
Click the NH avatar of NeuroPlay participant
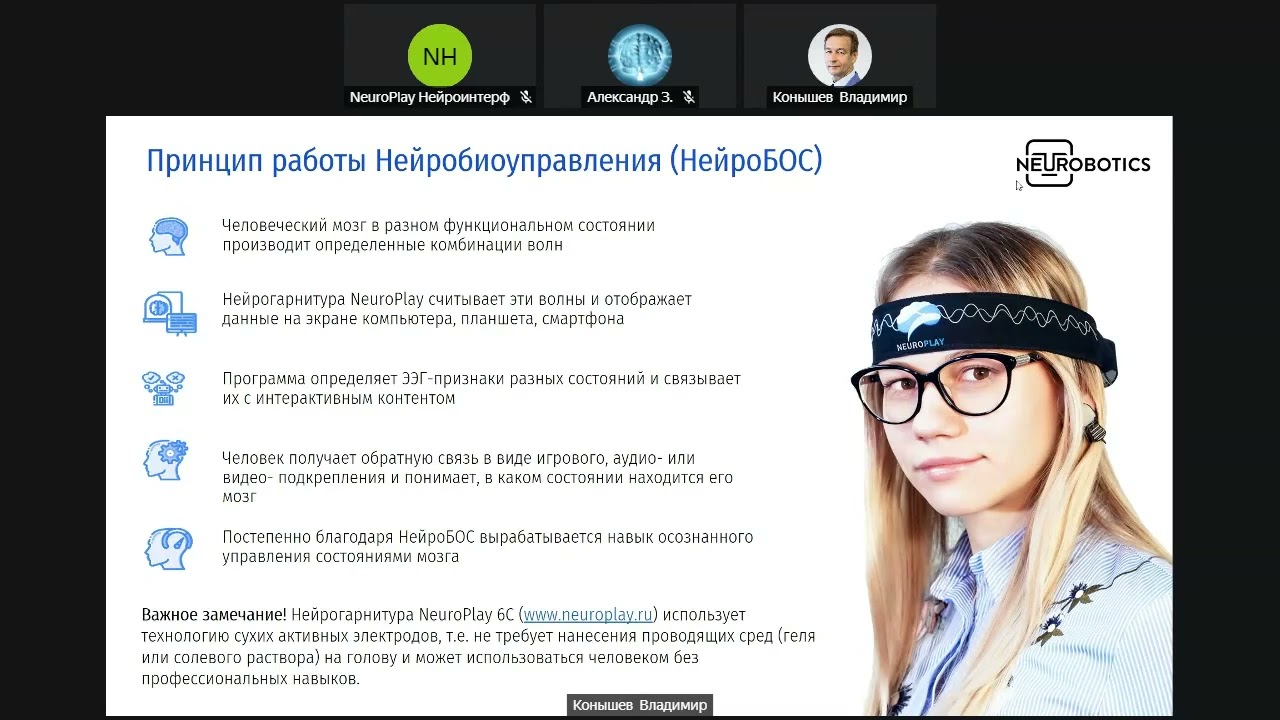(440, 56)
